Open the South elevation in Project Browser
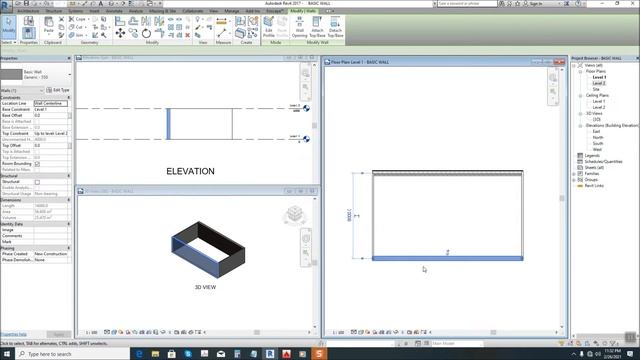The image size is (640, 360). 598,144
